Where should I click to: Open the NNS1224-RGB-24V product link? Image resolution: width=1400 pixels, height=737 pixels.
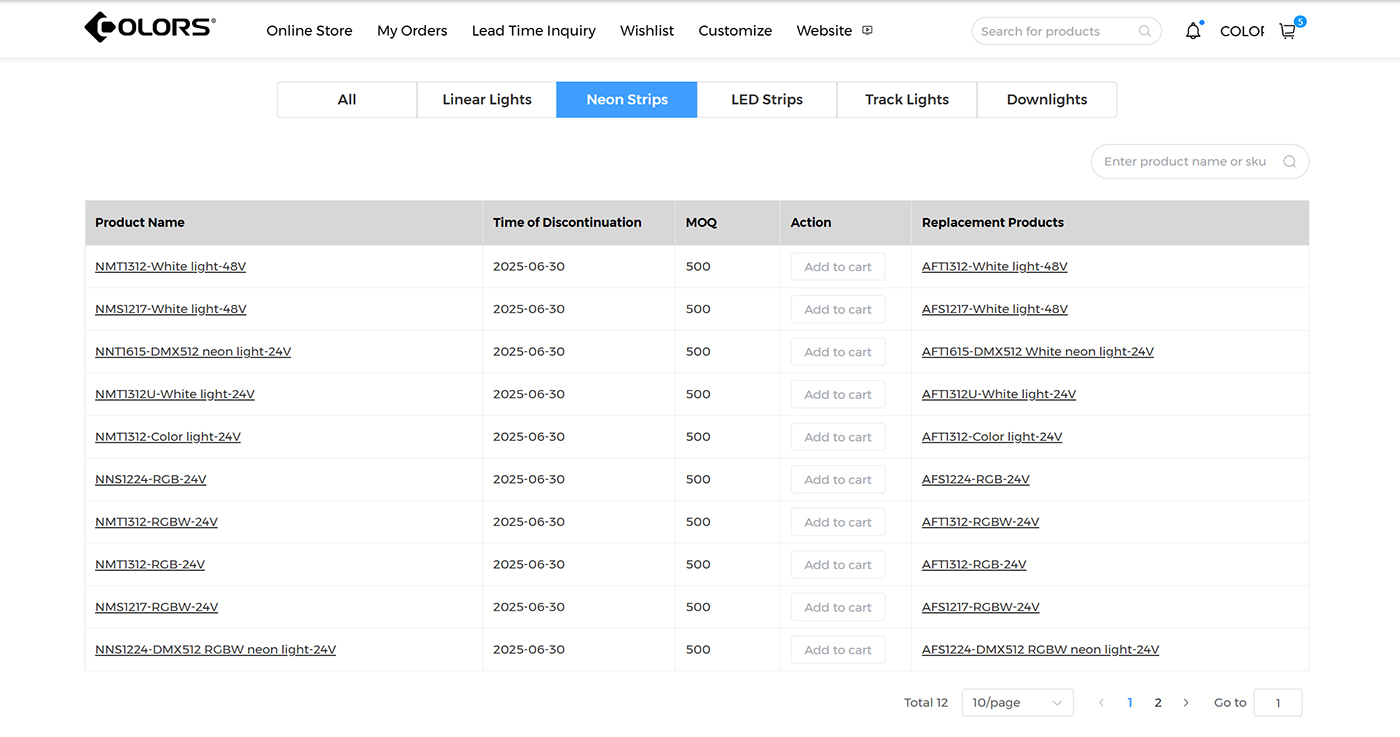(x=151, y=480)
